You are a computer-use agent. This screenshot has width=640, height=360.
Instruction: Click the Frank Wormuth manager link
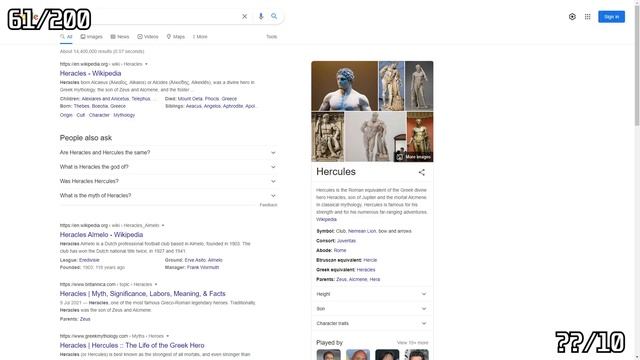coord(203,267)
